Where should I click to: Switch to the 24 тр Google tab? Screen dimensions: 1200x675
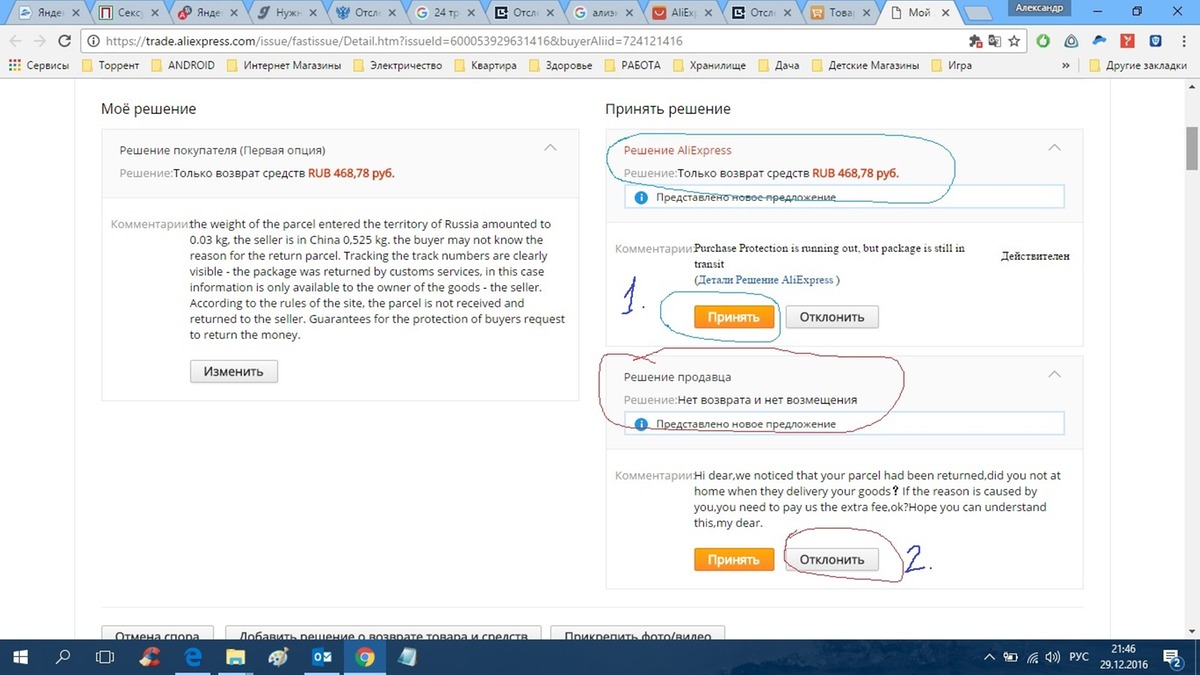pos(443,14)
